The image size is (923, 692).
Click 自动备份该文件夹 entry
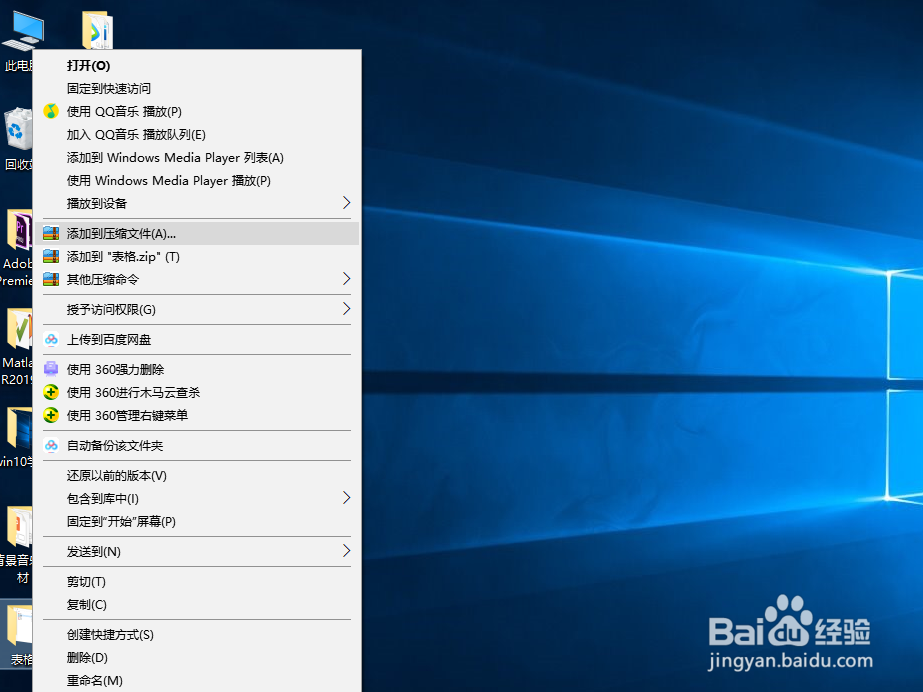coord(197,445)
